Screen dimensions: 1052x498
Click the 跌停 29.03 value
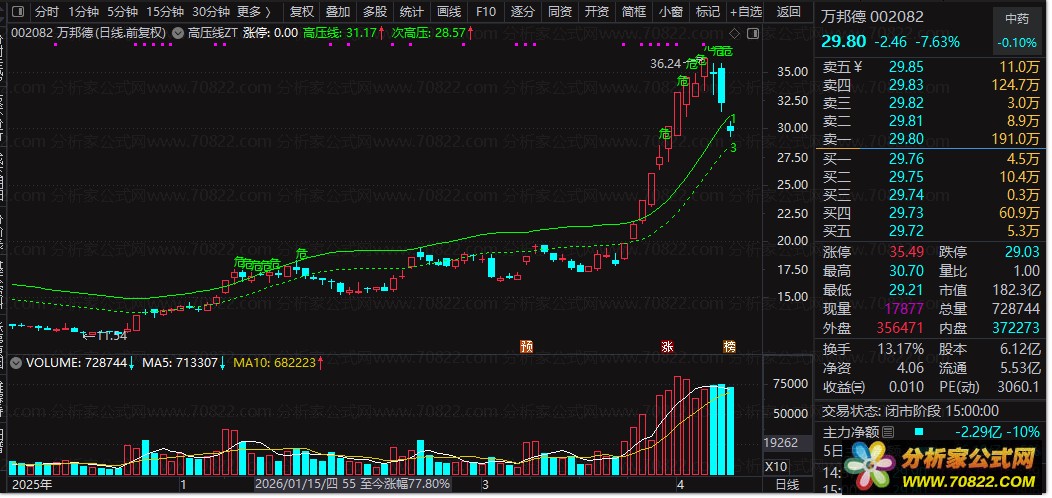(1022, 253)
